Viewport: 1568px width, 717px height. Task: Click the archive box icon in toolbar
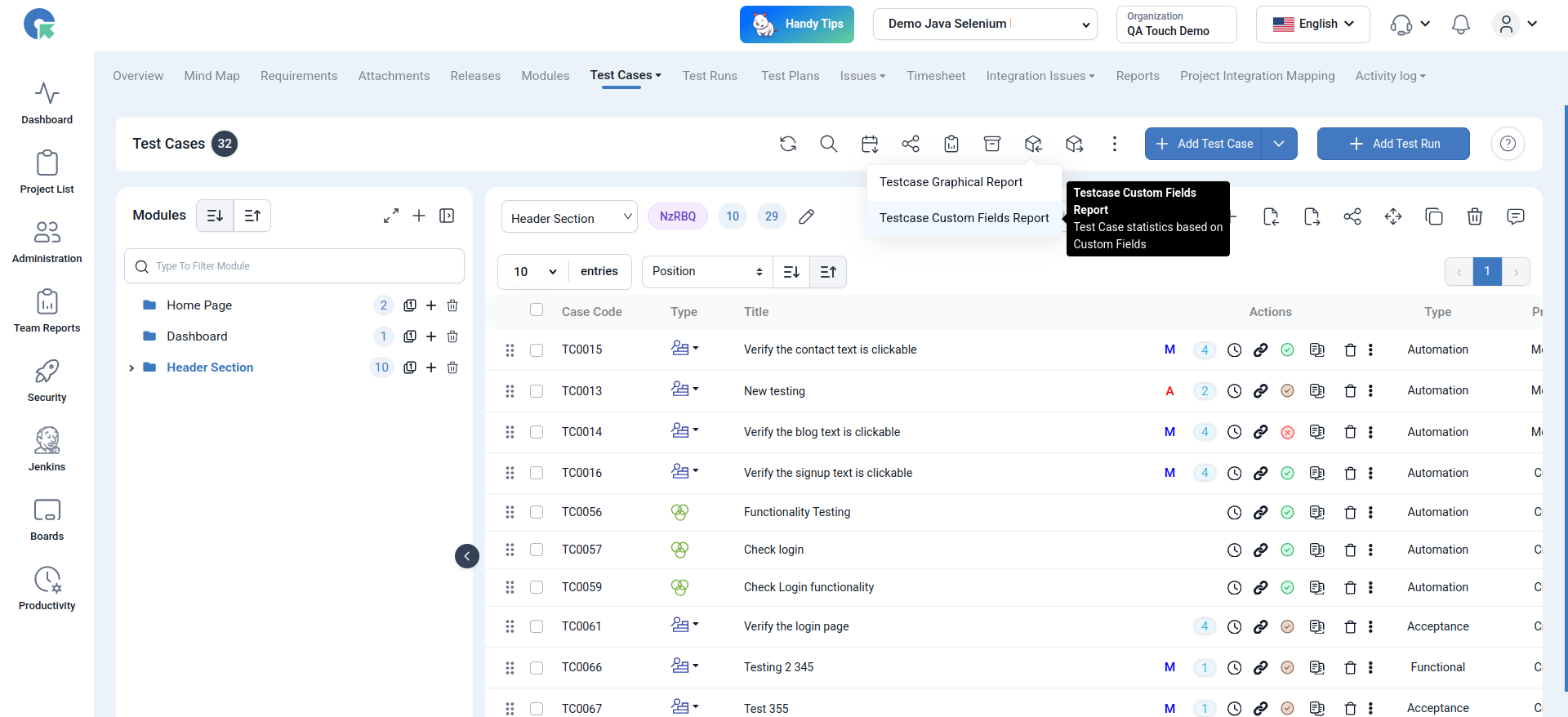click(x=991, y=144)
